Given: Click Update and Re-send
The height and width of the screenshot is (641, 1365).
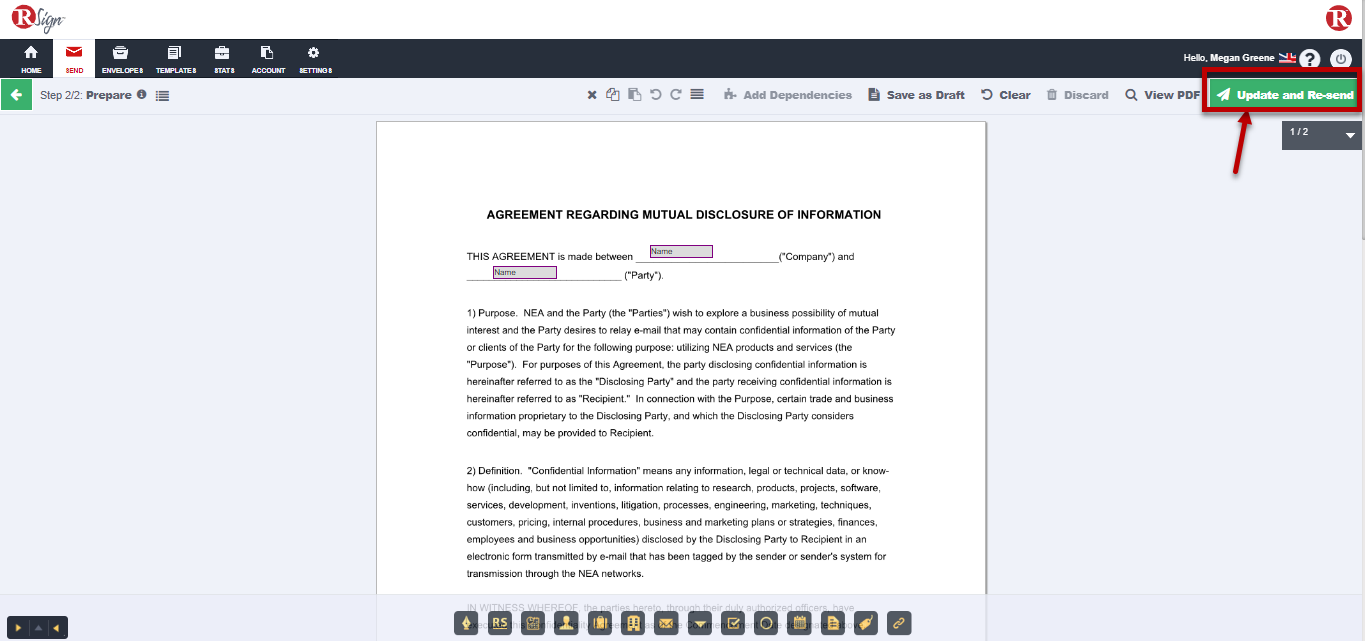Looking at the screenshot, I should coord(1284,95).
